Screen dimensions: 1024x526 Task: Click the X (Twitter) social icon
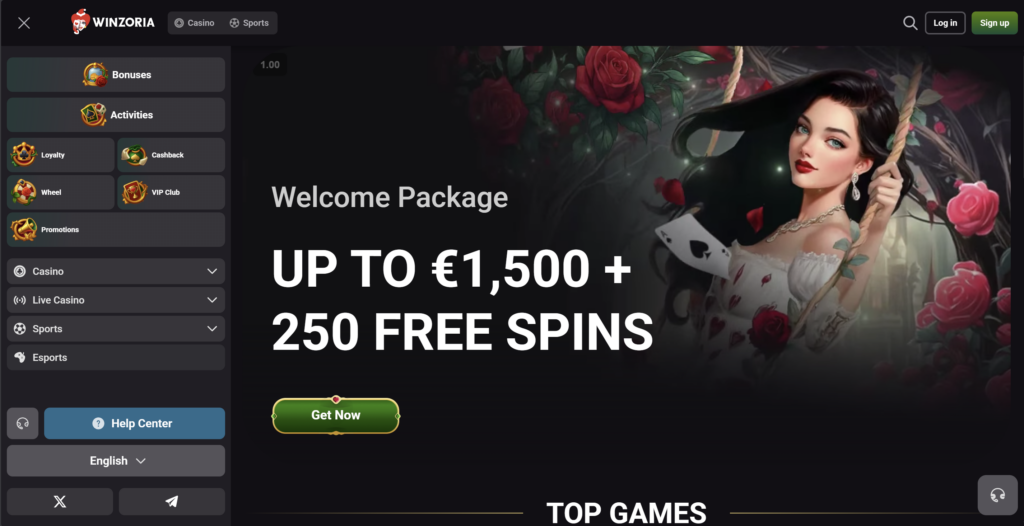[60, 502]
